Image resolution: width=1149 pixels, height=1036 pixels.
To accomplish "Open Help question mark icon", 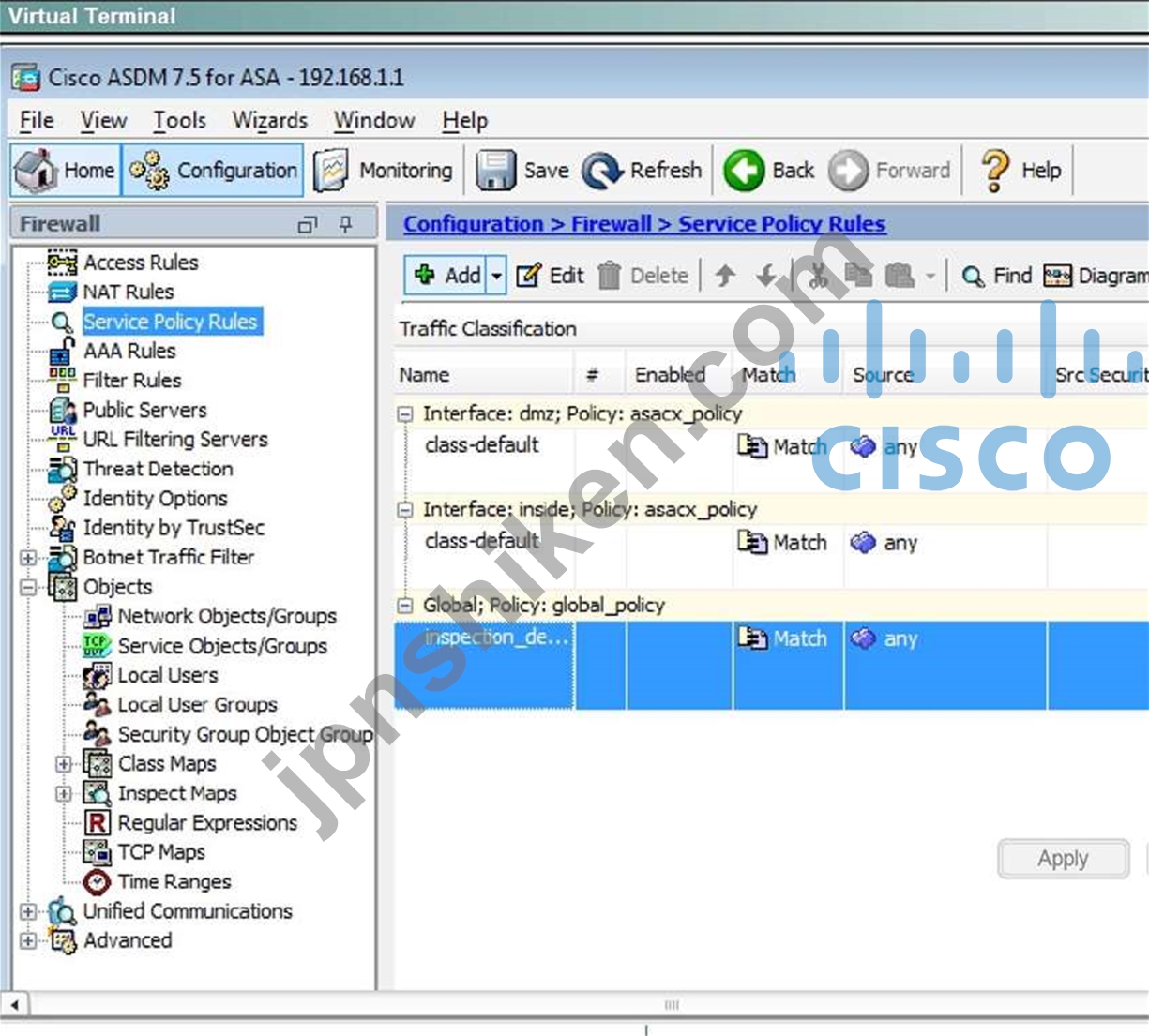I will tap(994, 171).
